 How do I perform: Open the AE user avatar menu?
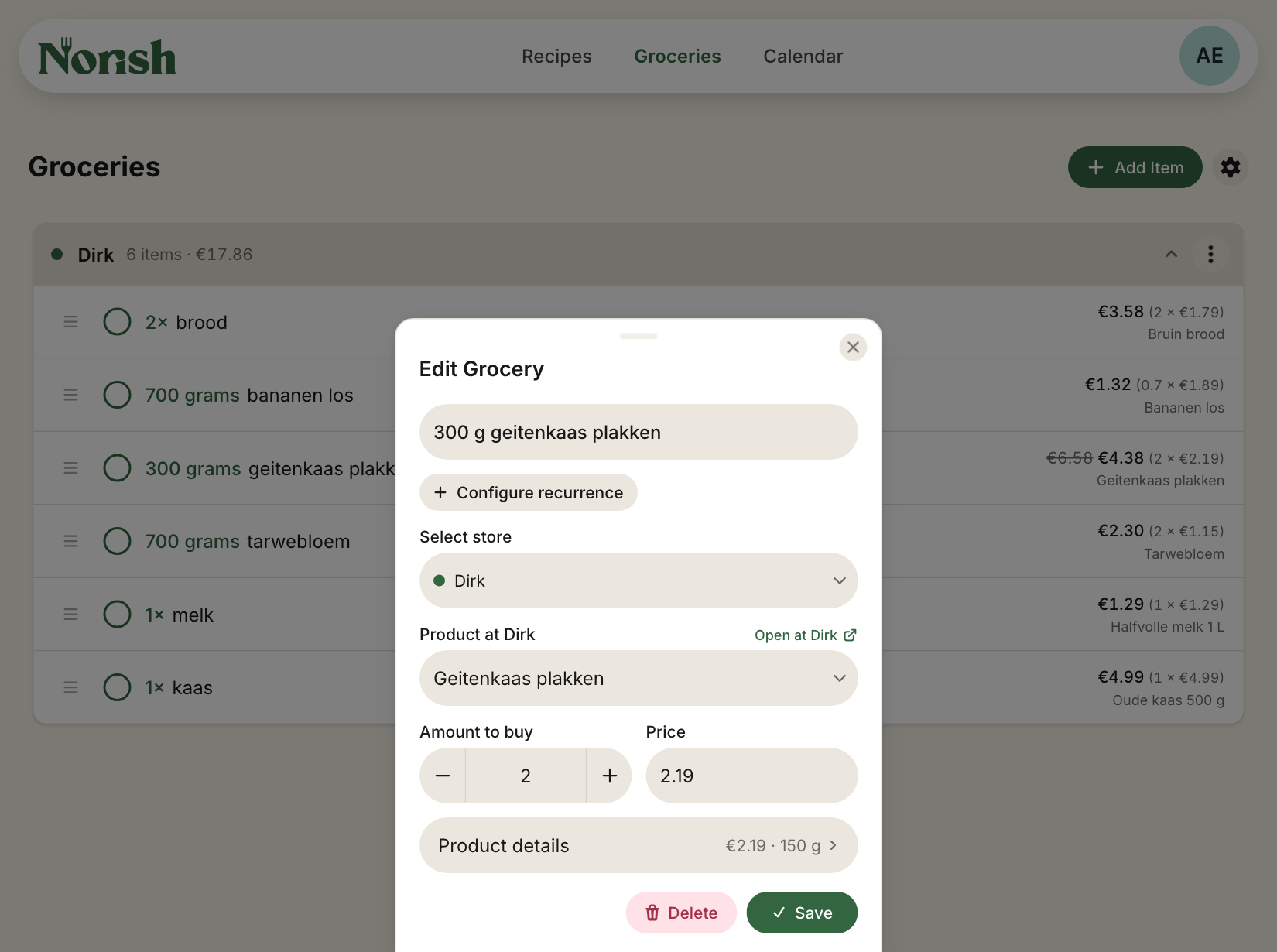coord(1209,56)
